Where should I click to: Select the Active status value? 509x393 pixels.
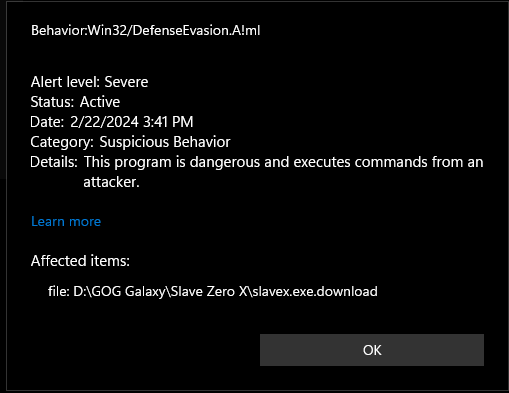pyautogui.click(x=100, y=102)
